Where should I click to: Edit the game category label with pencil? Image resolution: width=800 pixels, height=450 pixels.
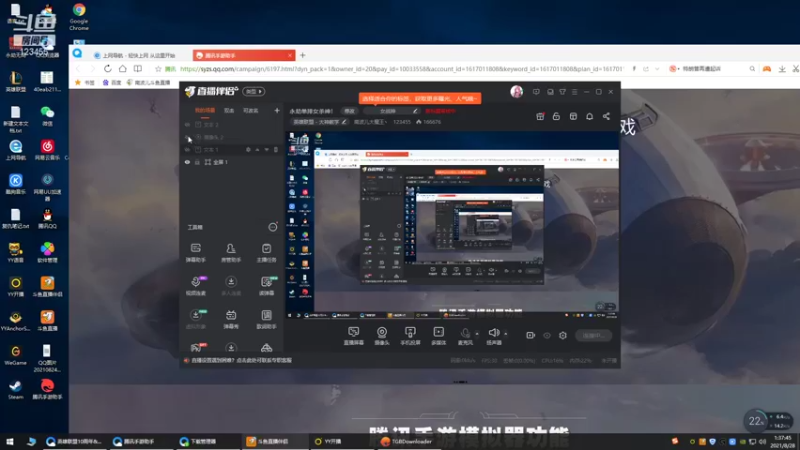[x=344, y=122]
